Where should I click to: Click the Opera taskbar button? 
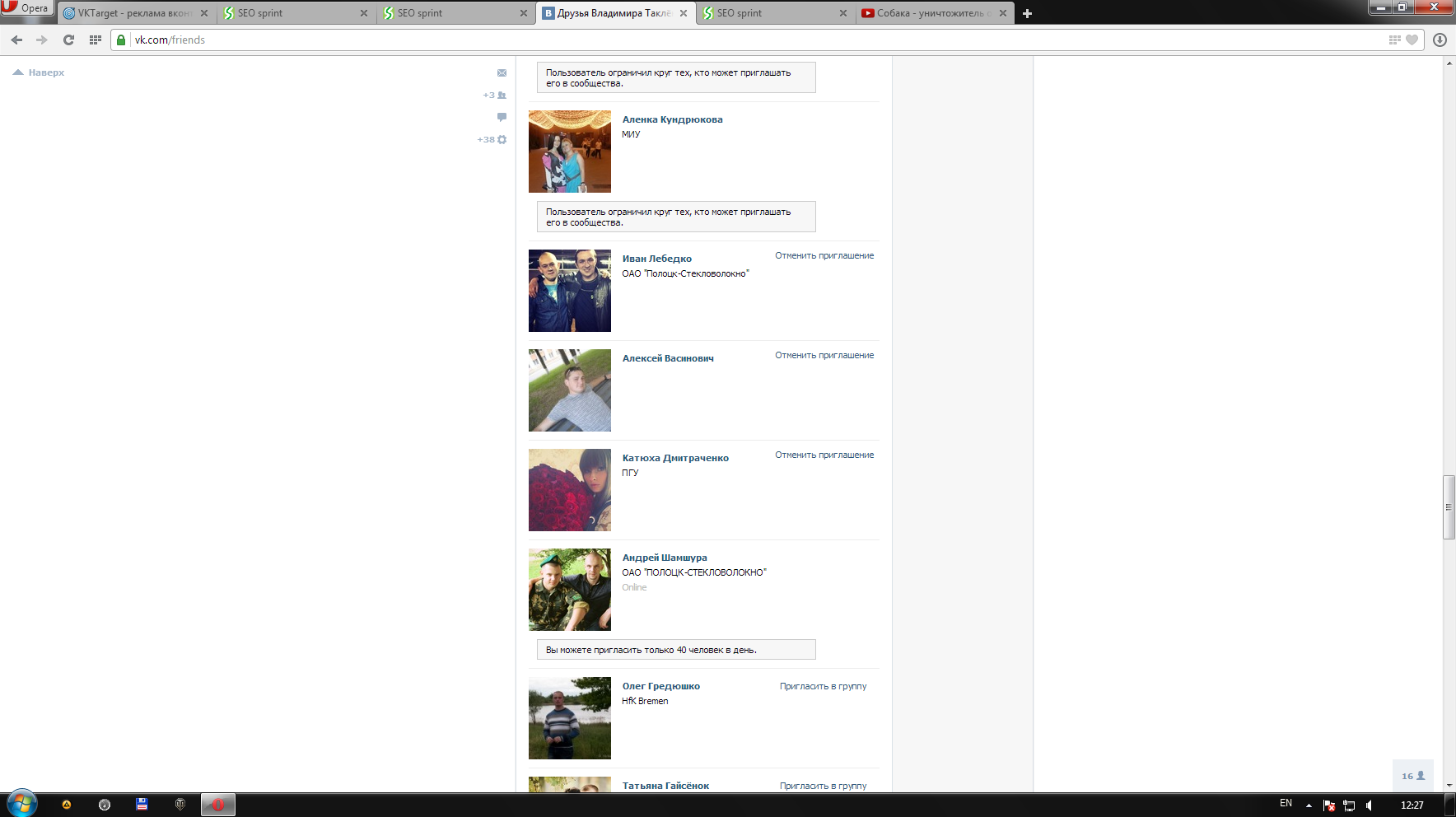tap(218, 805)
